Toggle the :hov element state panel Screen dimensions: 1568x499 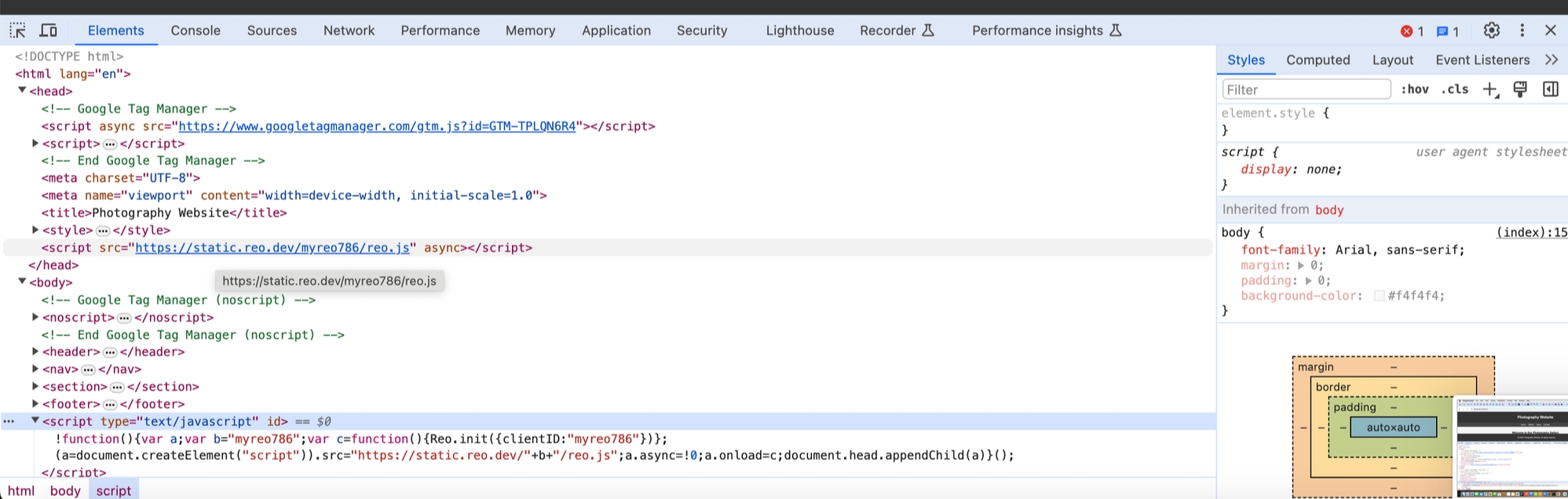coord(1414,89)
